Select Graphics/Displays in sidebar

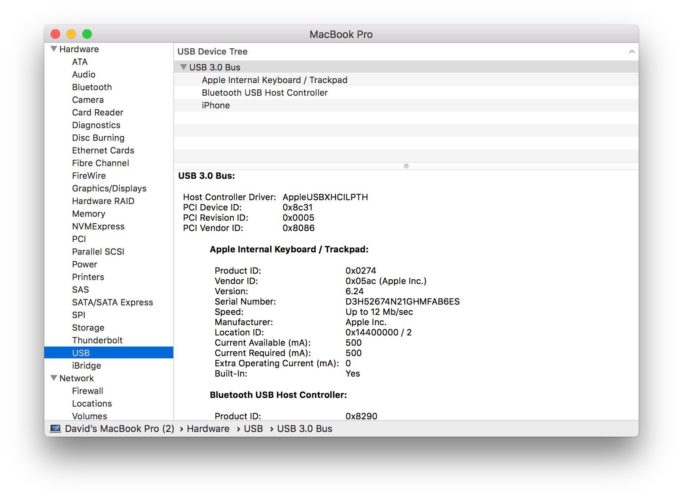coord(109,188)
